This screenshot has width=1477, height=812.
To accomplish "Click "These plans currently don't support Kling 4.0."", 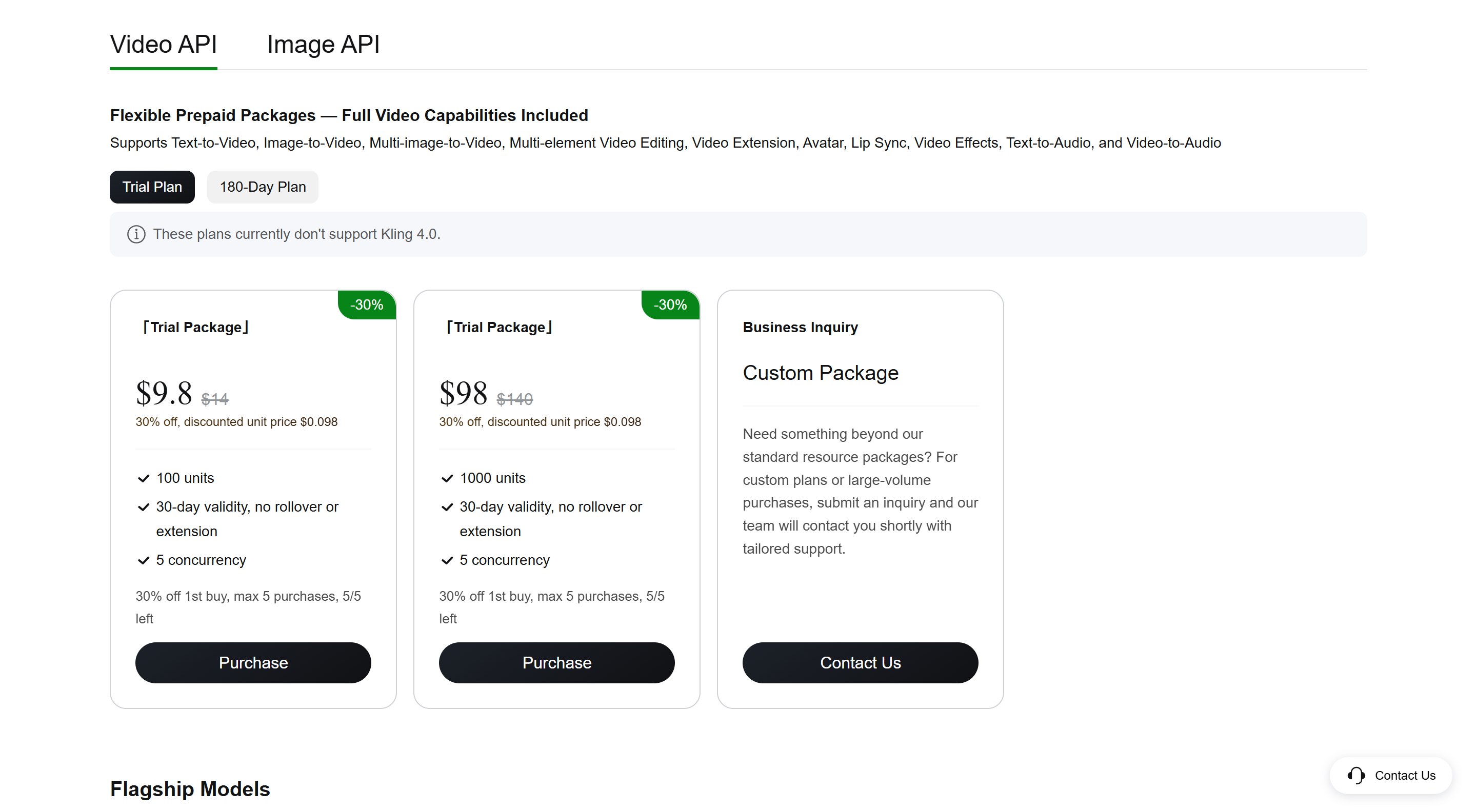I will [296, 234].
